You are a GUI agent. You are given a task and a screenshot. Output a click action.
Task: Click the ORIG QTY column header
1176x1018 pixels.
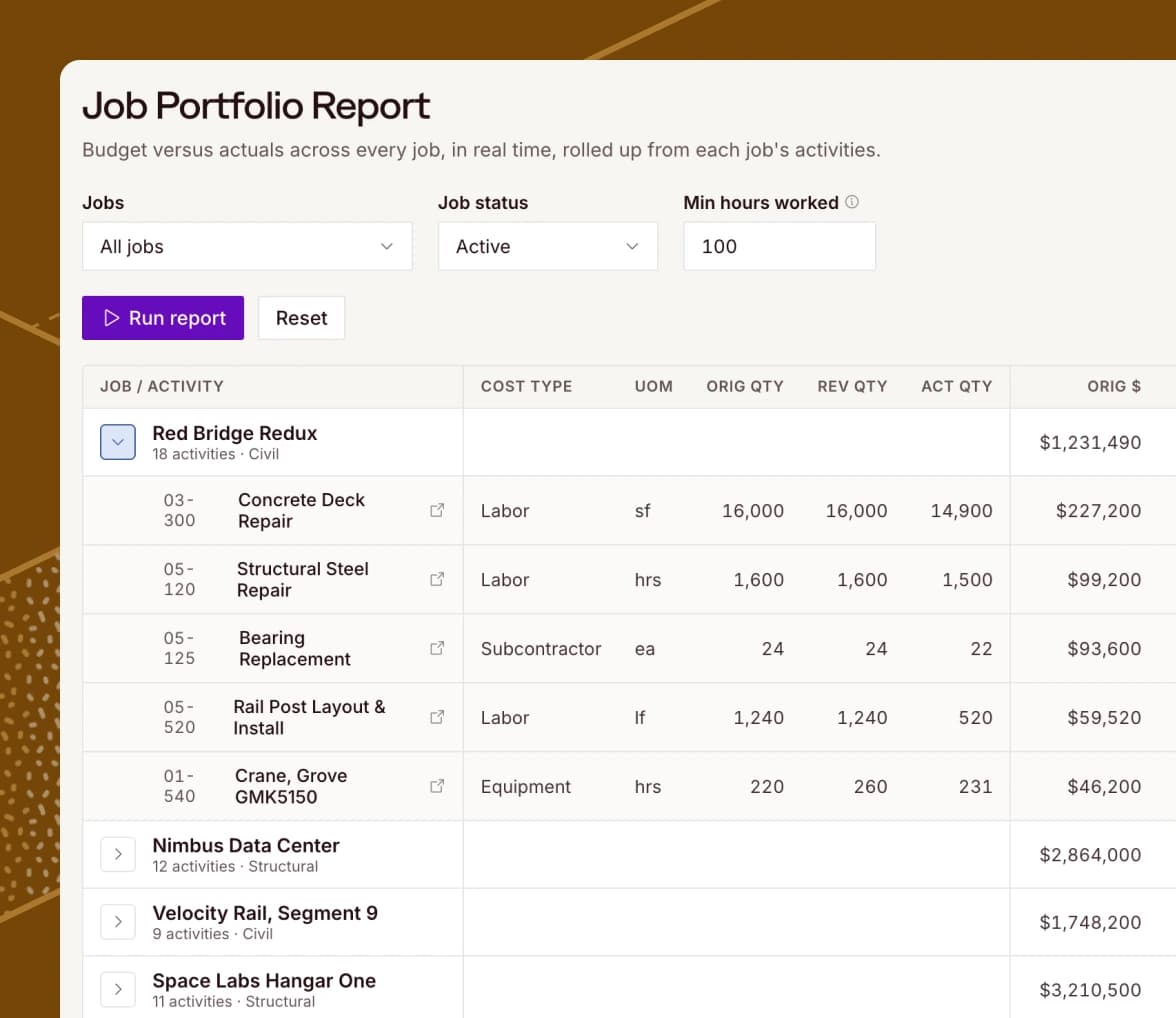[745, 386]
